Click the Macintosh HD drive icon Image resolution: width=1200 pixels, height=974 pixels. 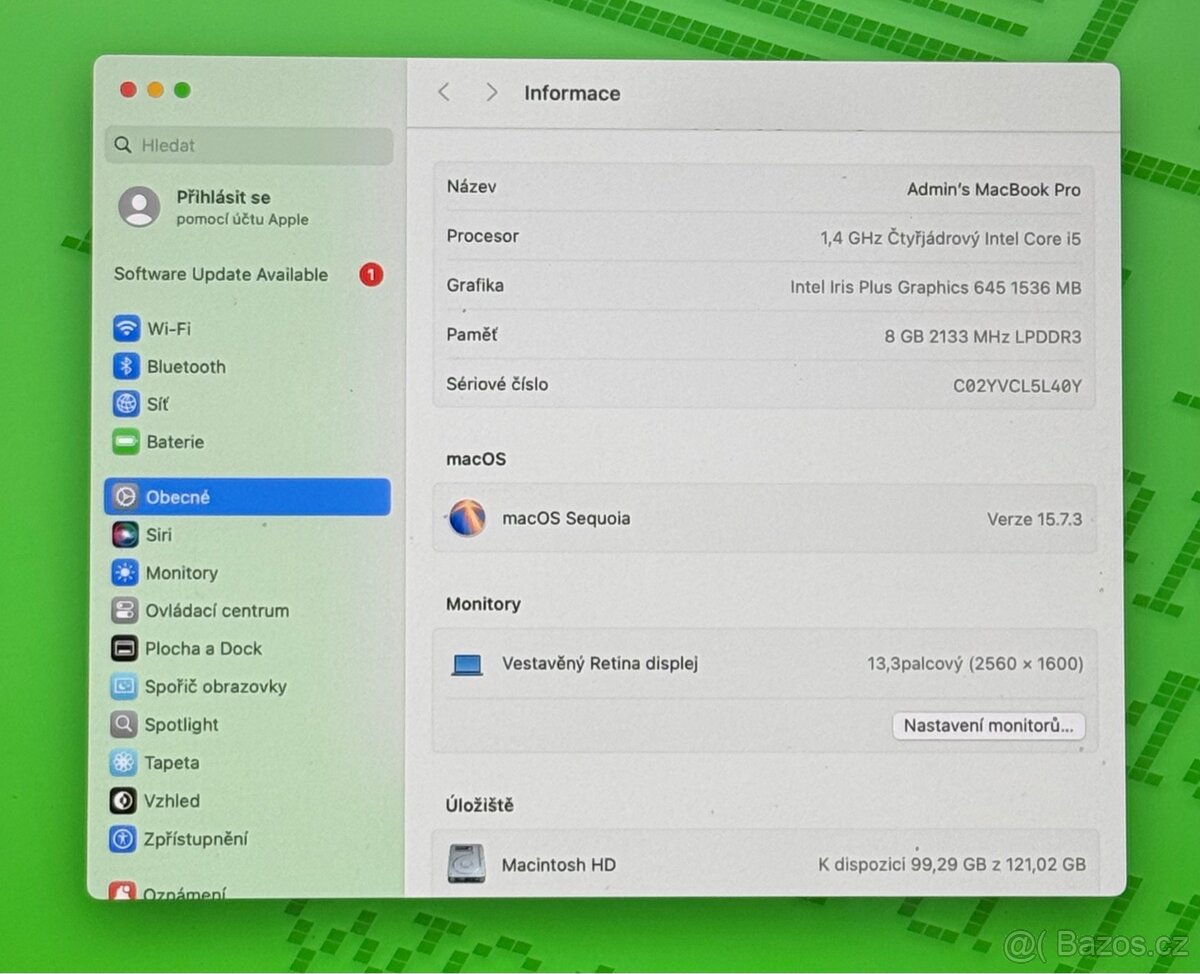click(467, 864)
